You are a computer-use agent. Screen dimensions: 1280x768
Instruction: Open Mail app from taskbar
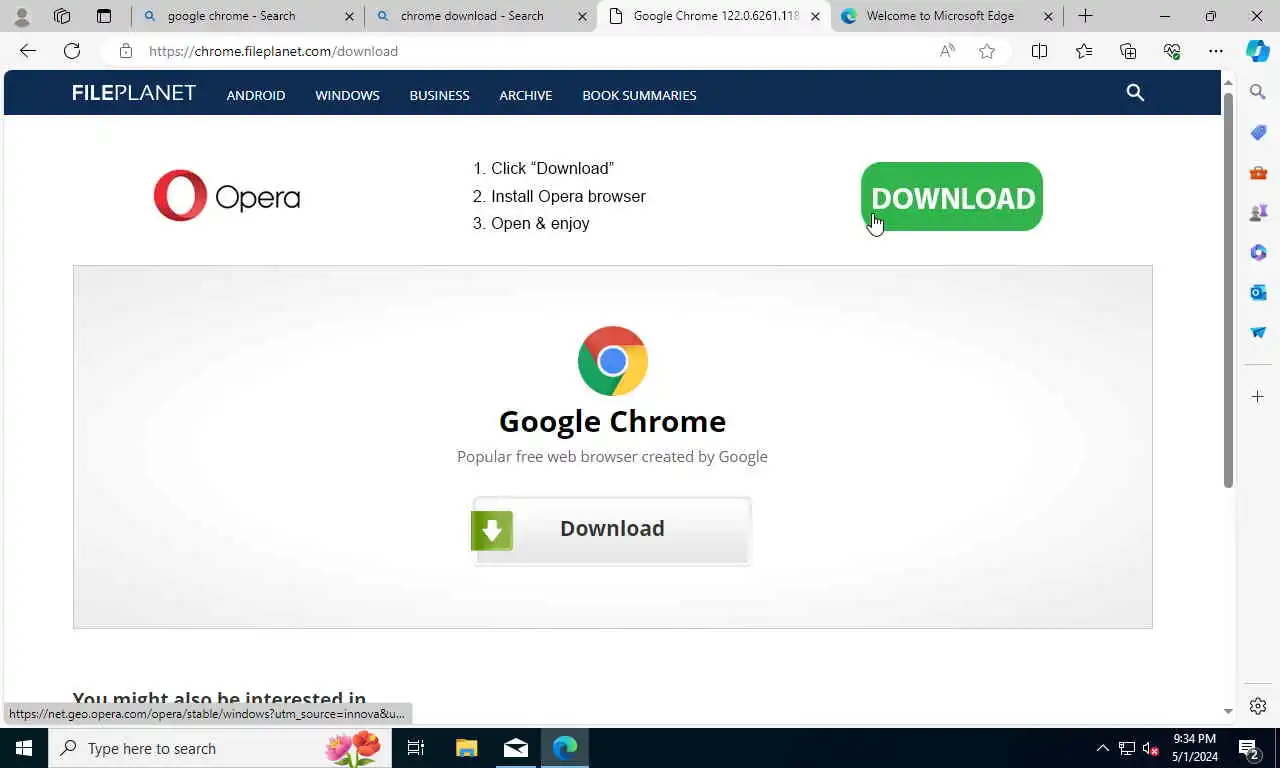(x=516, y=748)
